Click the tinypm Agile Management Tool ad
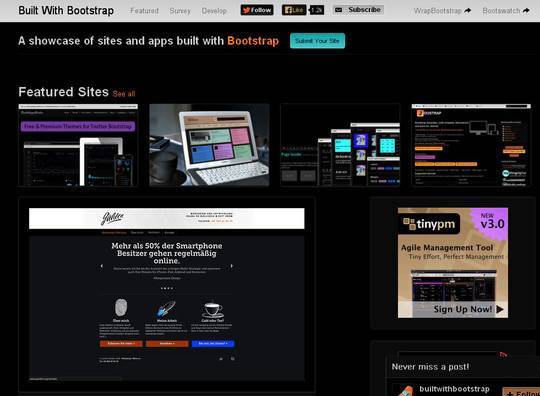This screenshot has width=540, height=396. pos(453,262)
